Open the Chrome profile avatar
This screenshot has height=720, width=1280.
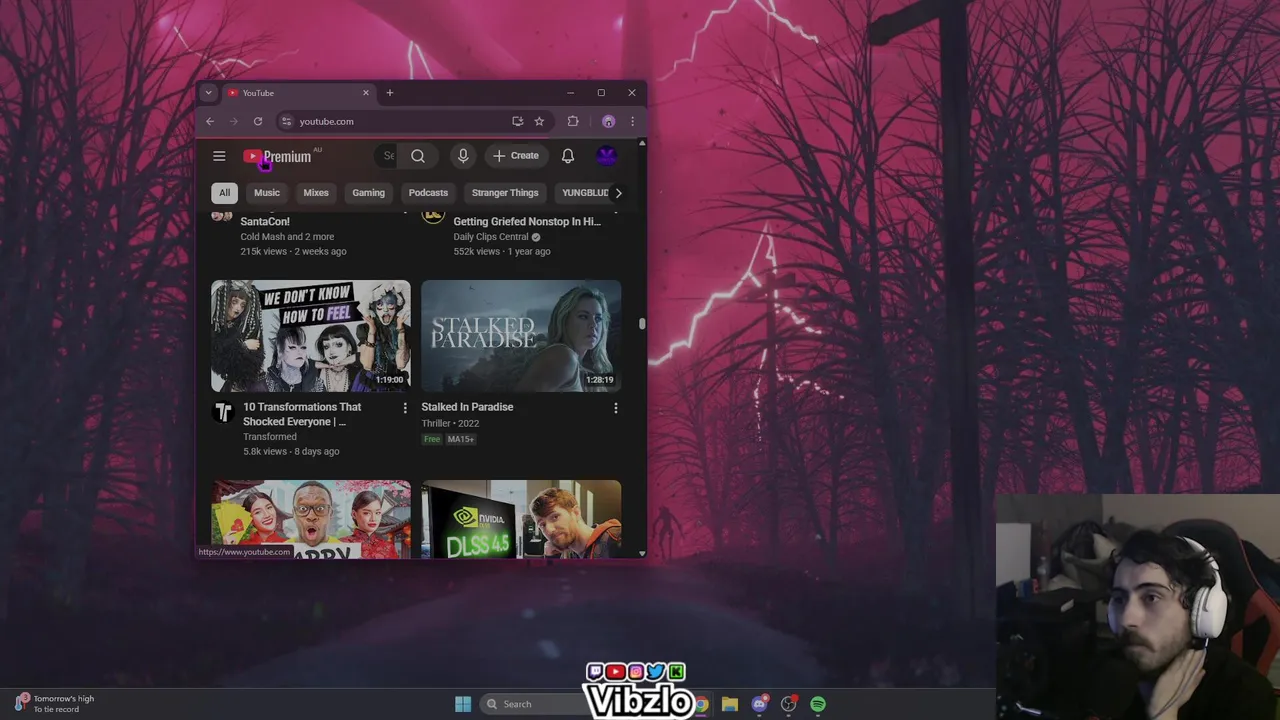point(608,121)
